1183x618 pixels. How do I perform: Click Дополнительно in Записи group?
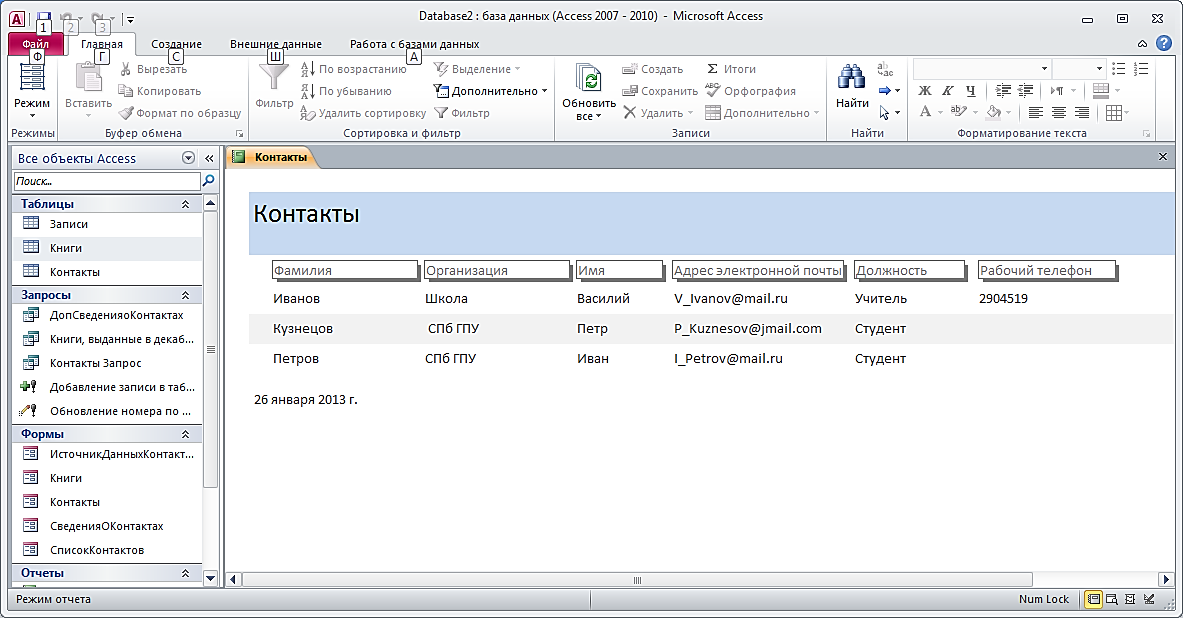click(762, 112)
